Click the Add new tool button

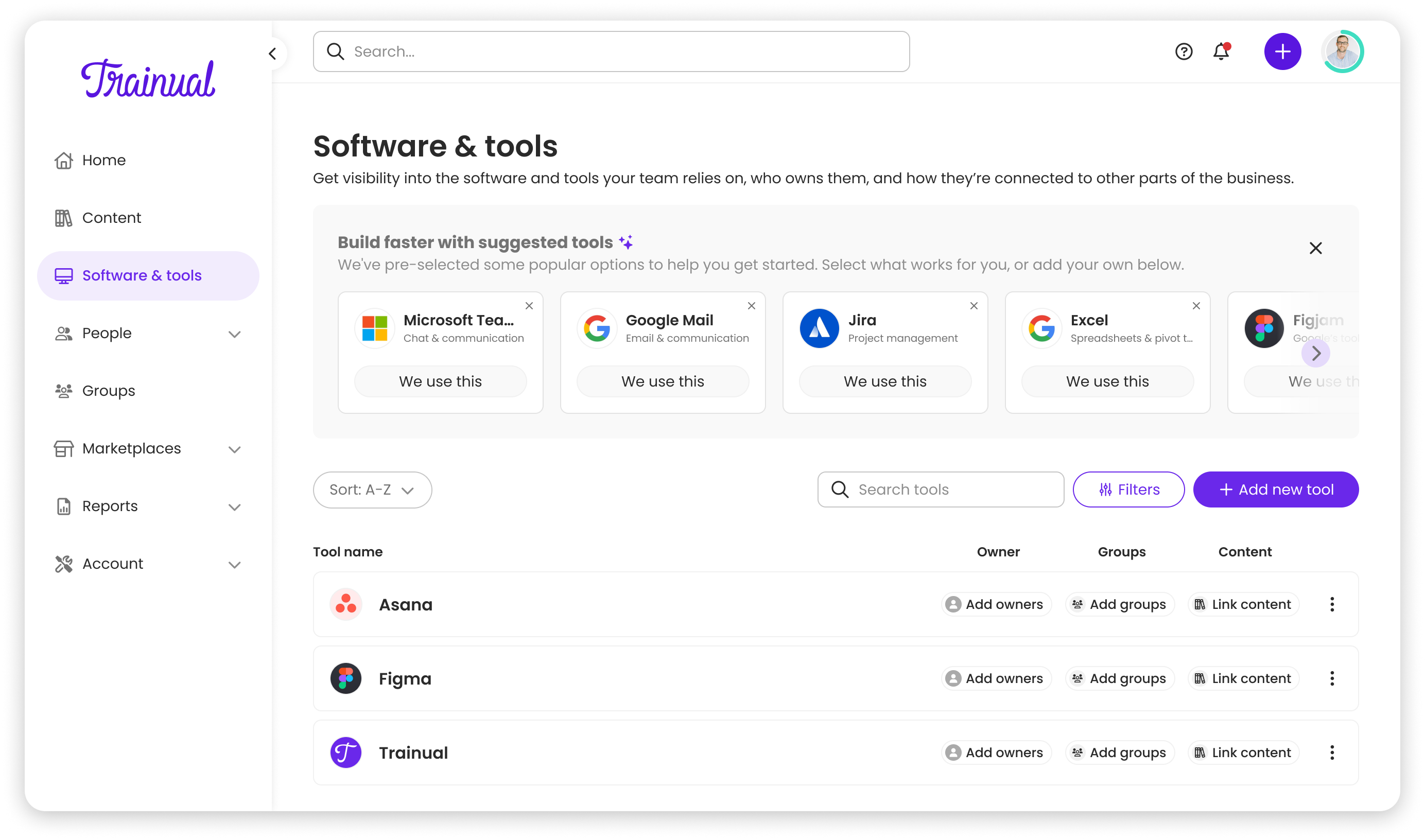(x=1275, y=489)
